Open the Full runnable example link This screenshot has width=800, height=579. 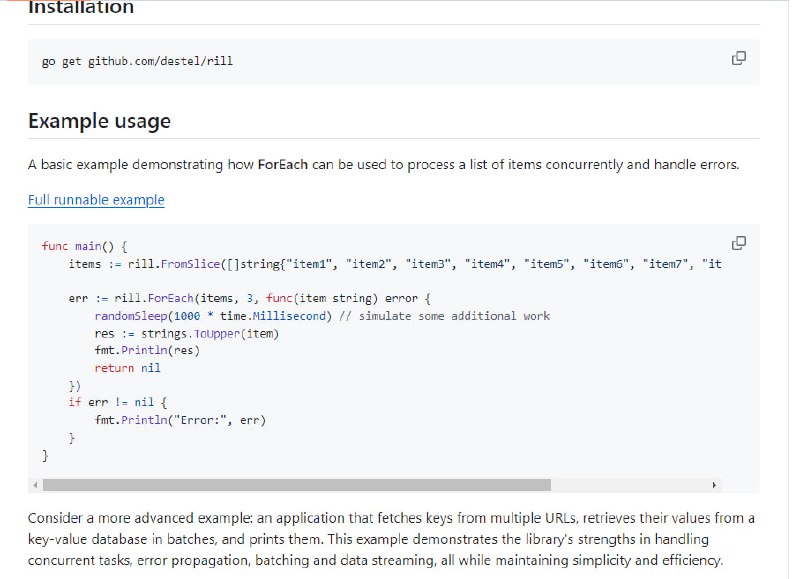(x=96, y=200)
